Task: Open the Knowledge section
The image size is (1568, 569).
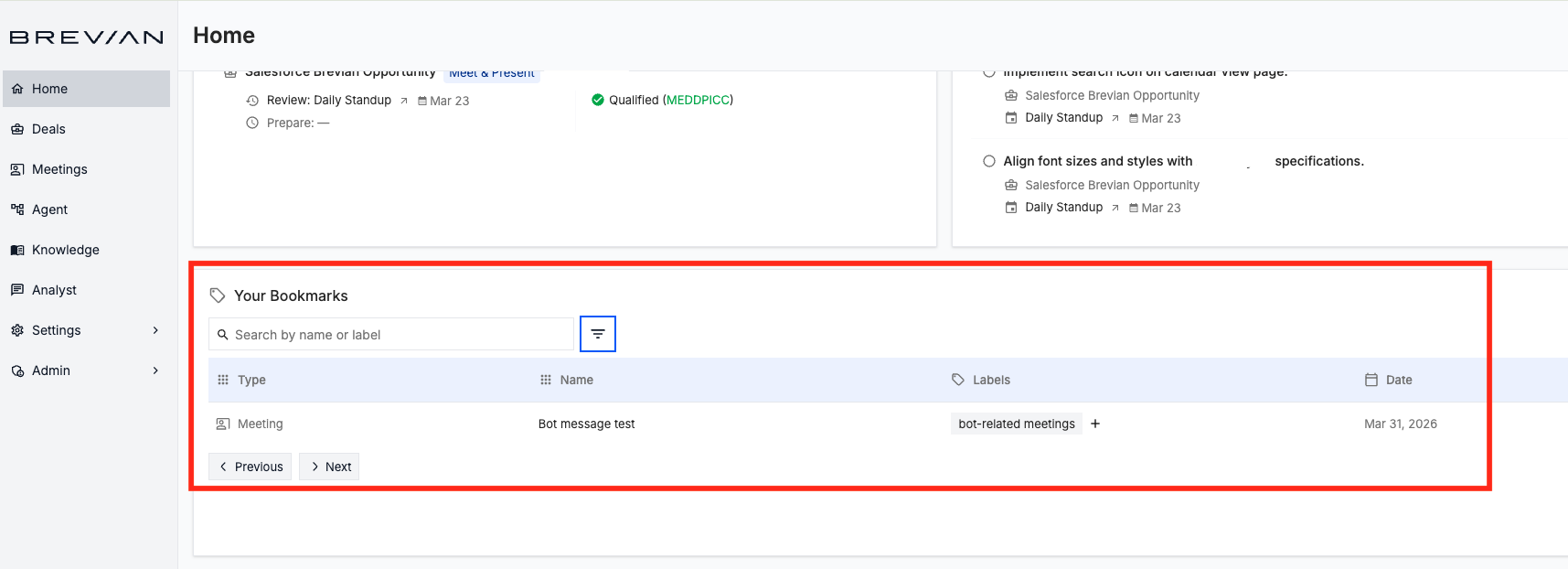Action: 65,250
